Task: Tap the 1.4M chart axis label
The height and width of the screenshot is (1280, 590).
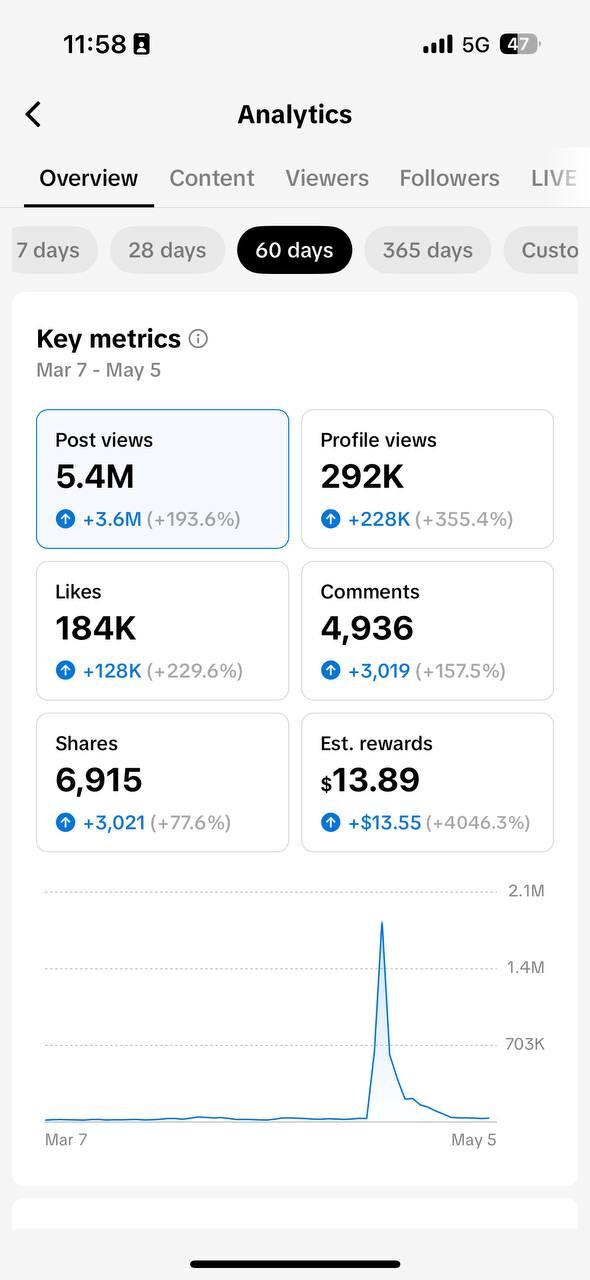Action: [x=526, y=967]
